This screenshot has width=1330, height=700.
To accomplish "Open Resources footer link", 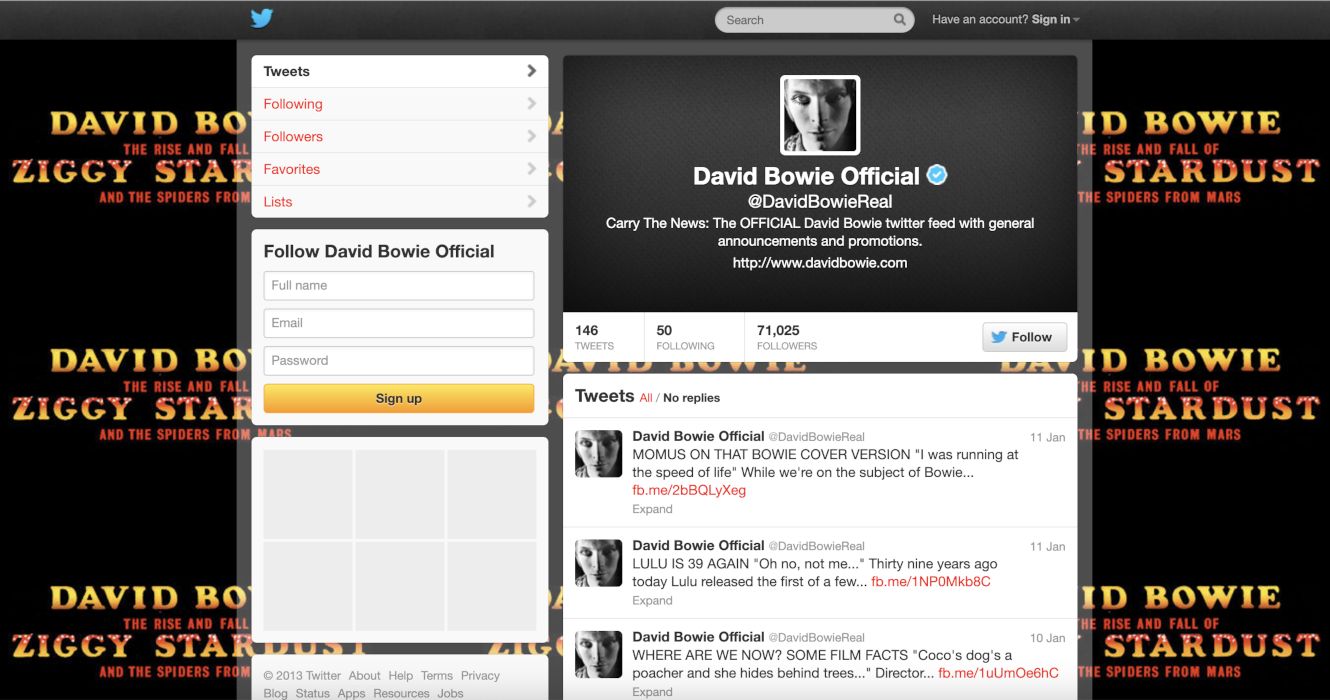I will pyautogui.click(x=401, y=693).
